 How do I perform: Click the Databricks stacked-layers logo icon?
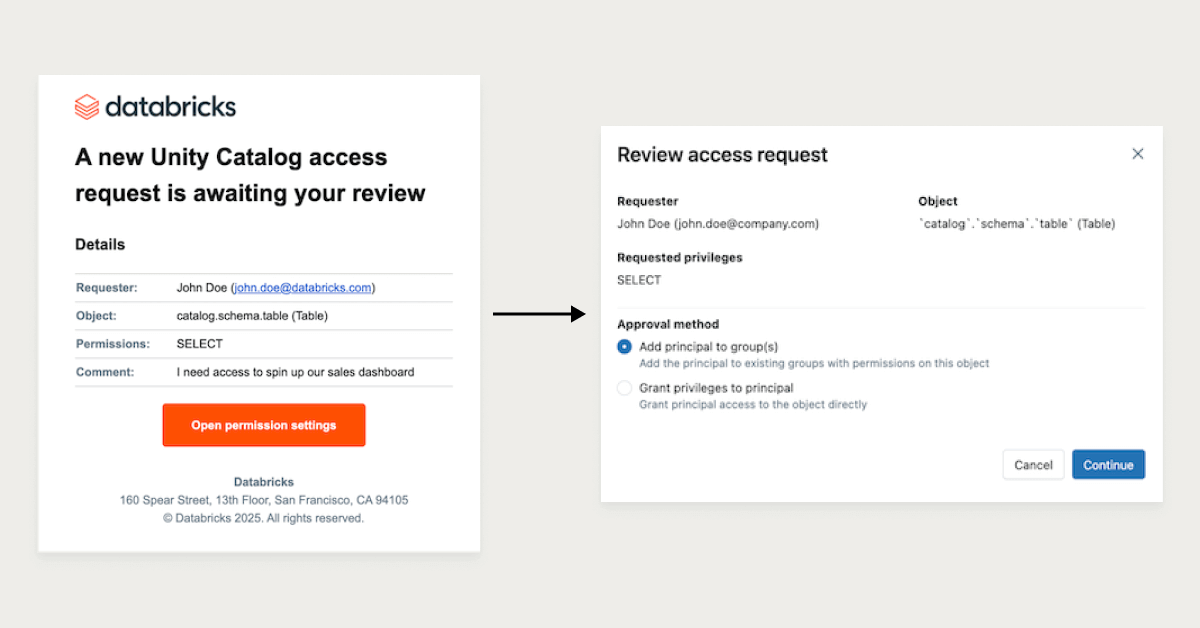87,107
